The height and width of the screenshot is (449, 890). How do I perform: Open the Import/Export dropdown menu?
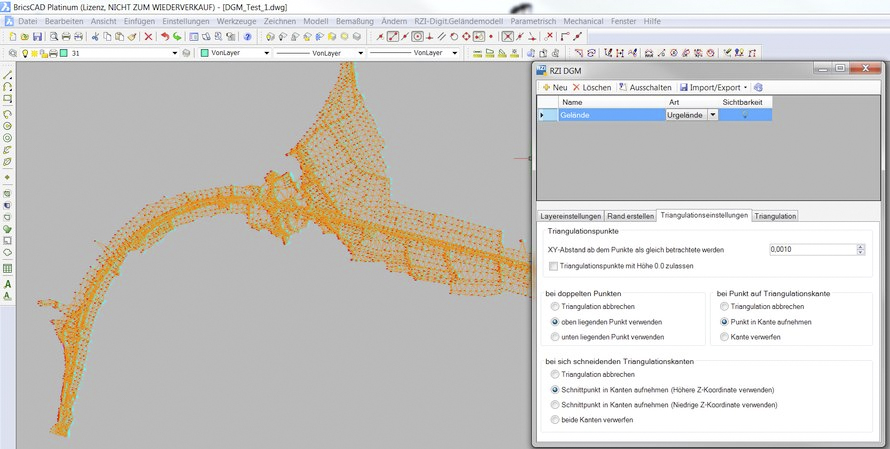(x=714, y=87)
